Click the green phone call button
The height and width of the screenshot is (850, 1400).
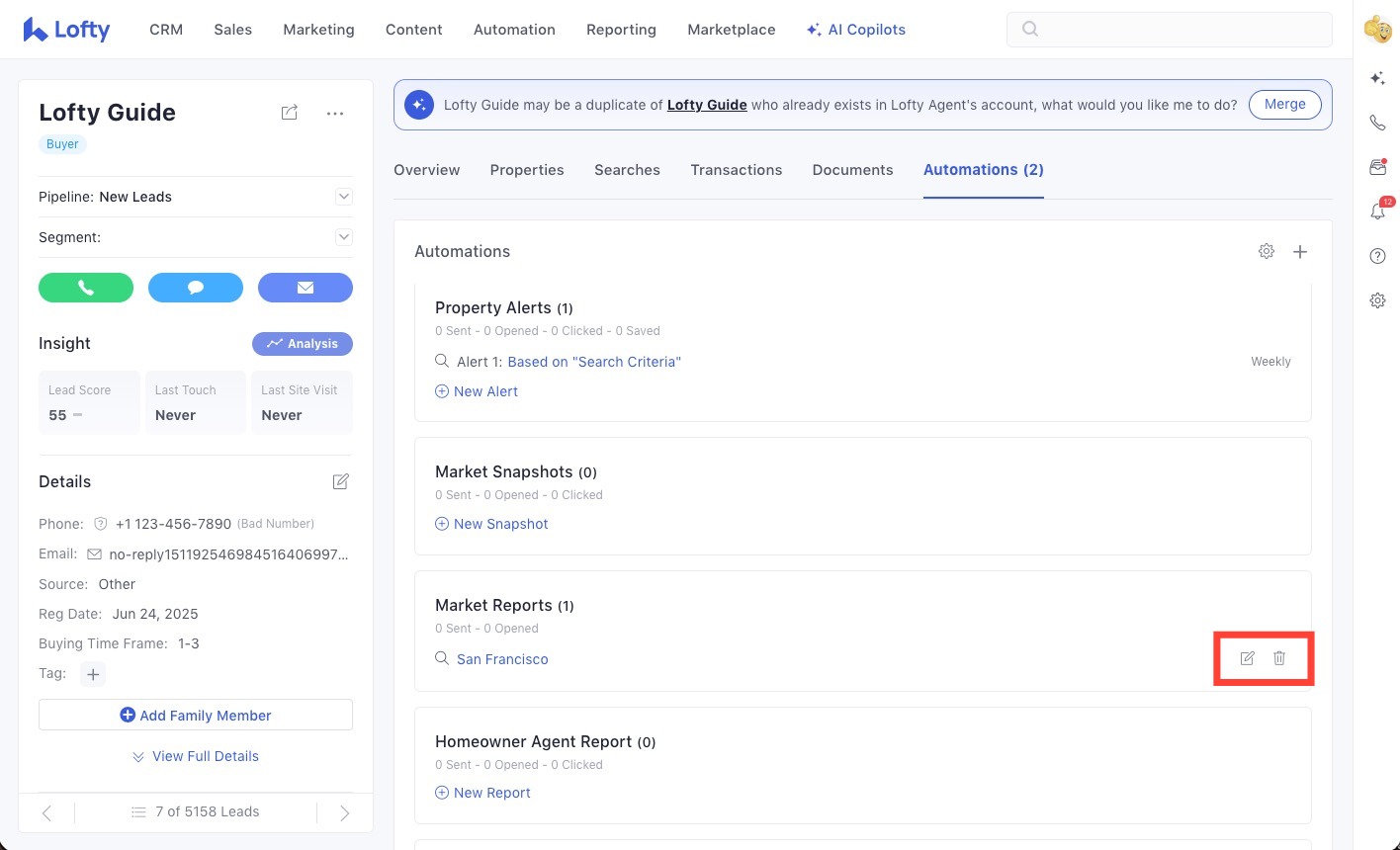86,288
